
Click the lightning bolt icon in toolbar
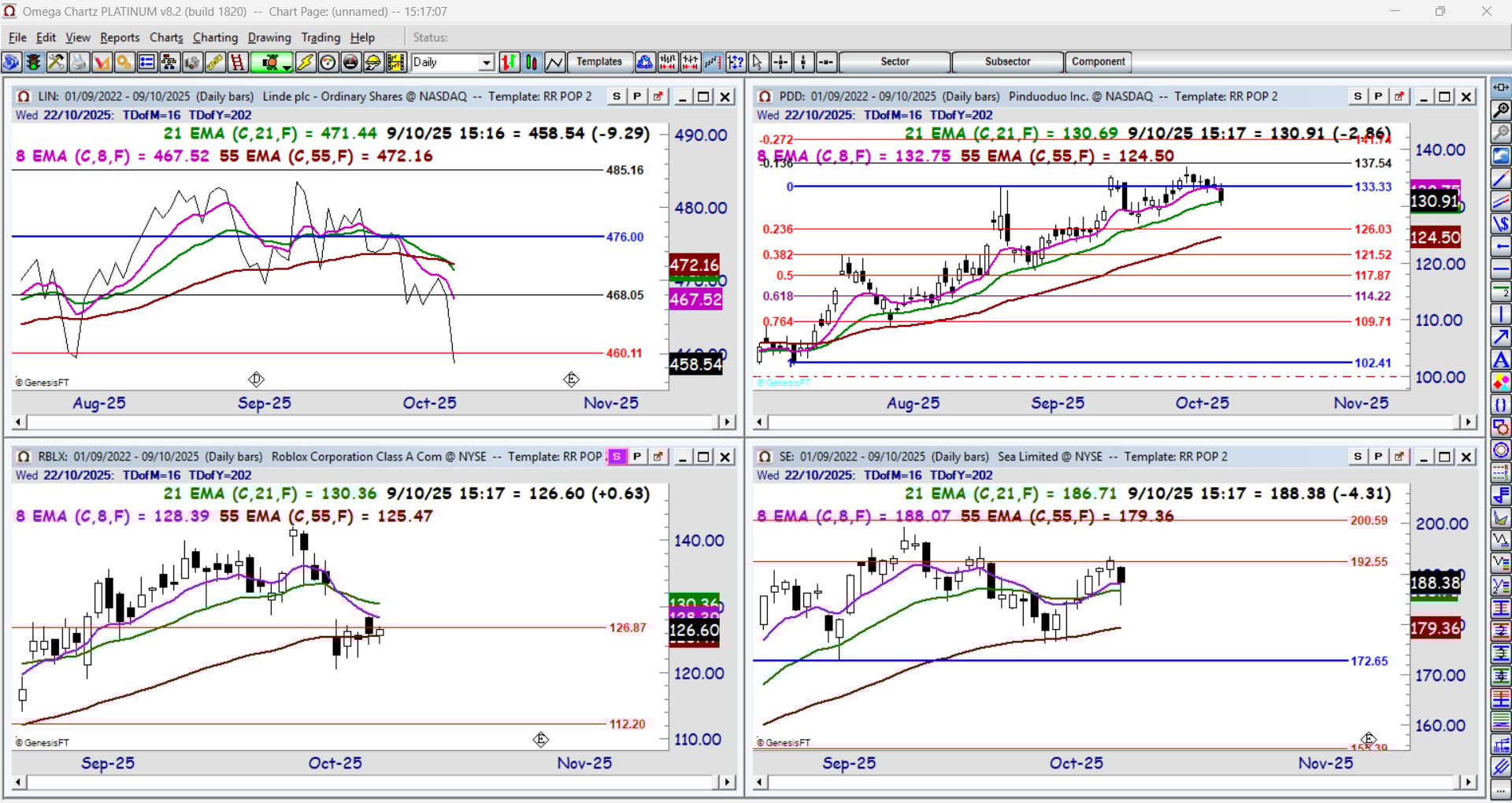click(x=306, y=62)
